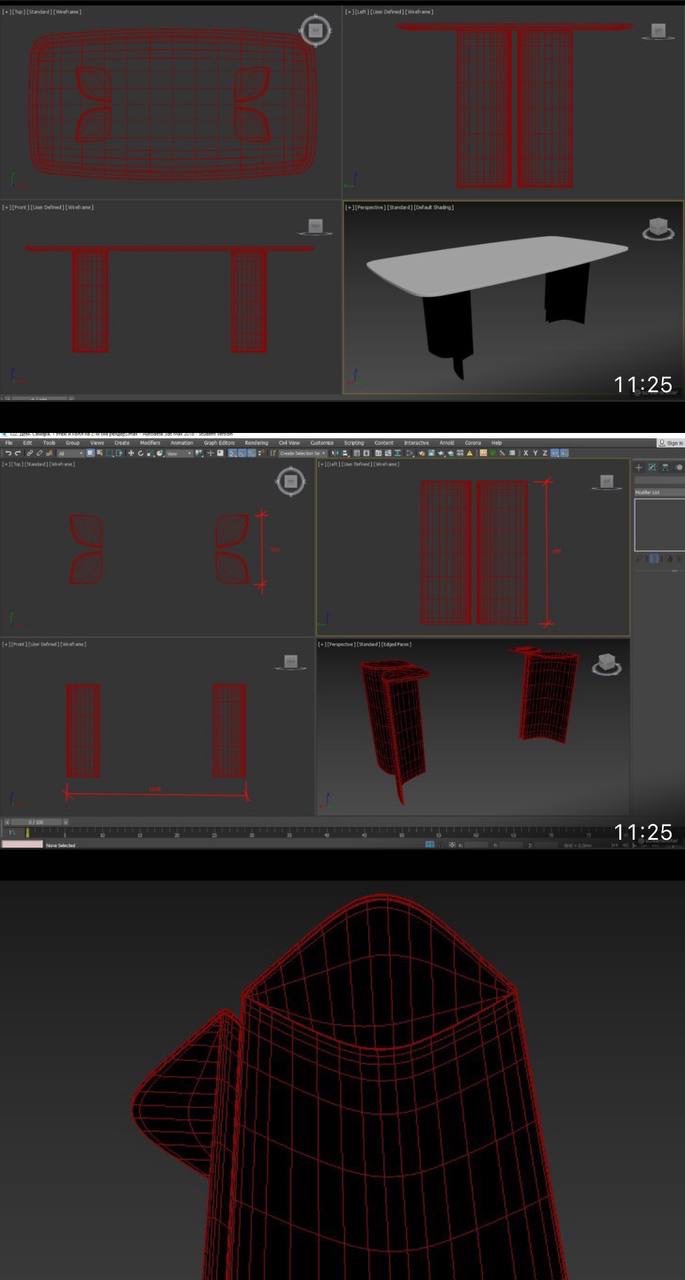Click the yellow triangle icon in the render toolbar
Viewport: 685px width, 1280px height.
pos(469,453)
